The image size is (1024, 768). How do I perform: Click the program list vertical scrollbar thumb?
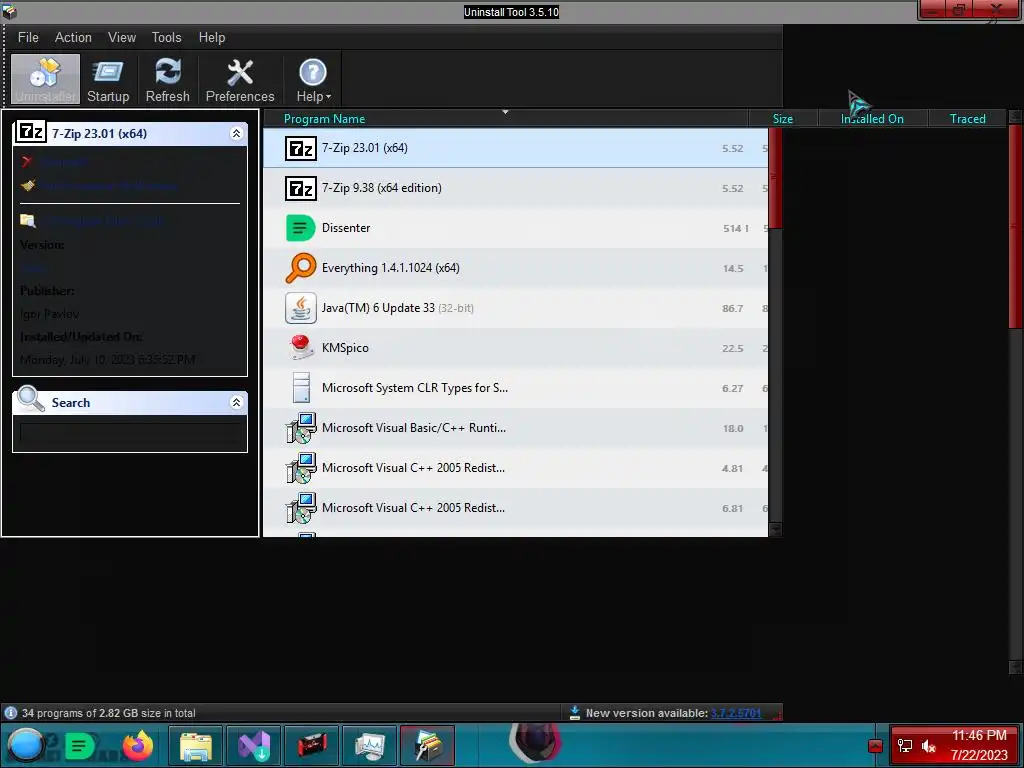coord(775,178)
